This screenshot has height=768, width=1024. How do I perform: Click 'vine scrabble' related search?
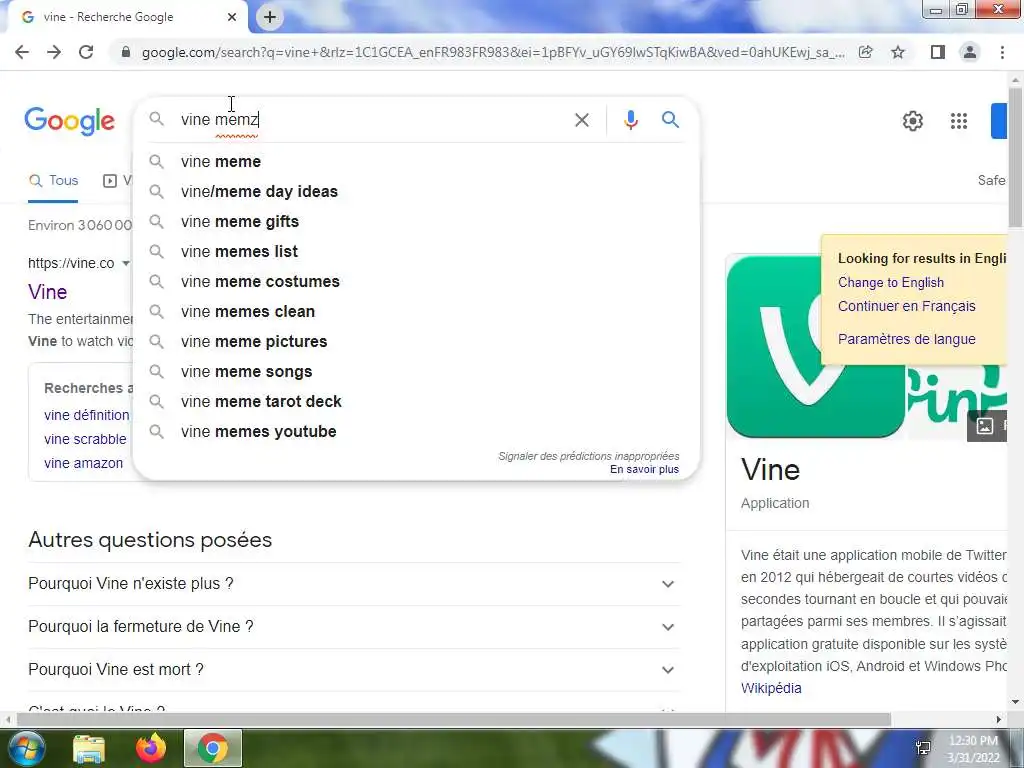coord(86,440)
